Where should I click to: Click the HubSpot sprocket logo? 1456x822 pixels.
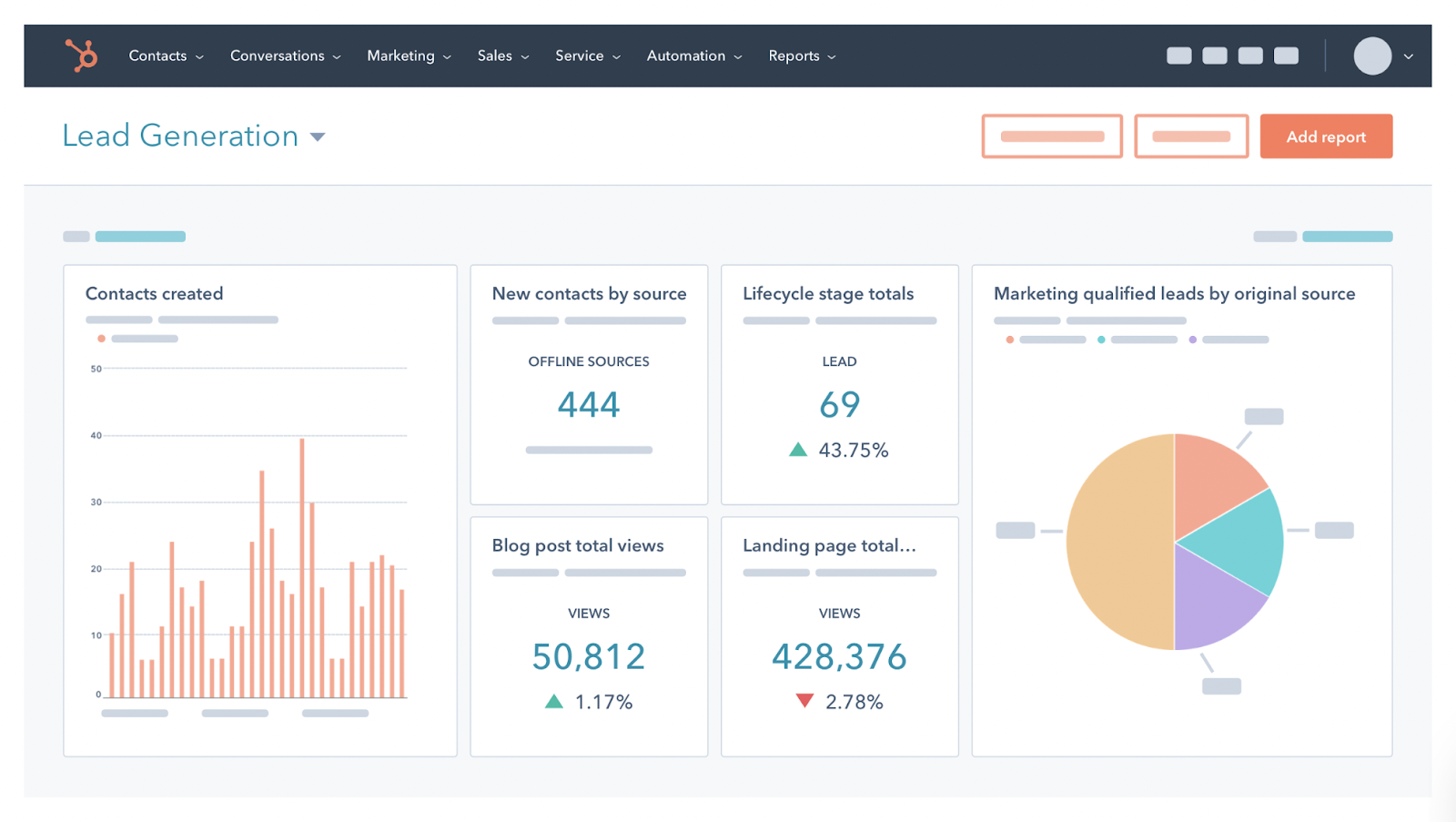pos(81,56)
